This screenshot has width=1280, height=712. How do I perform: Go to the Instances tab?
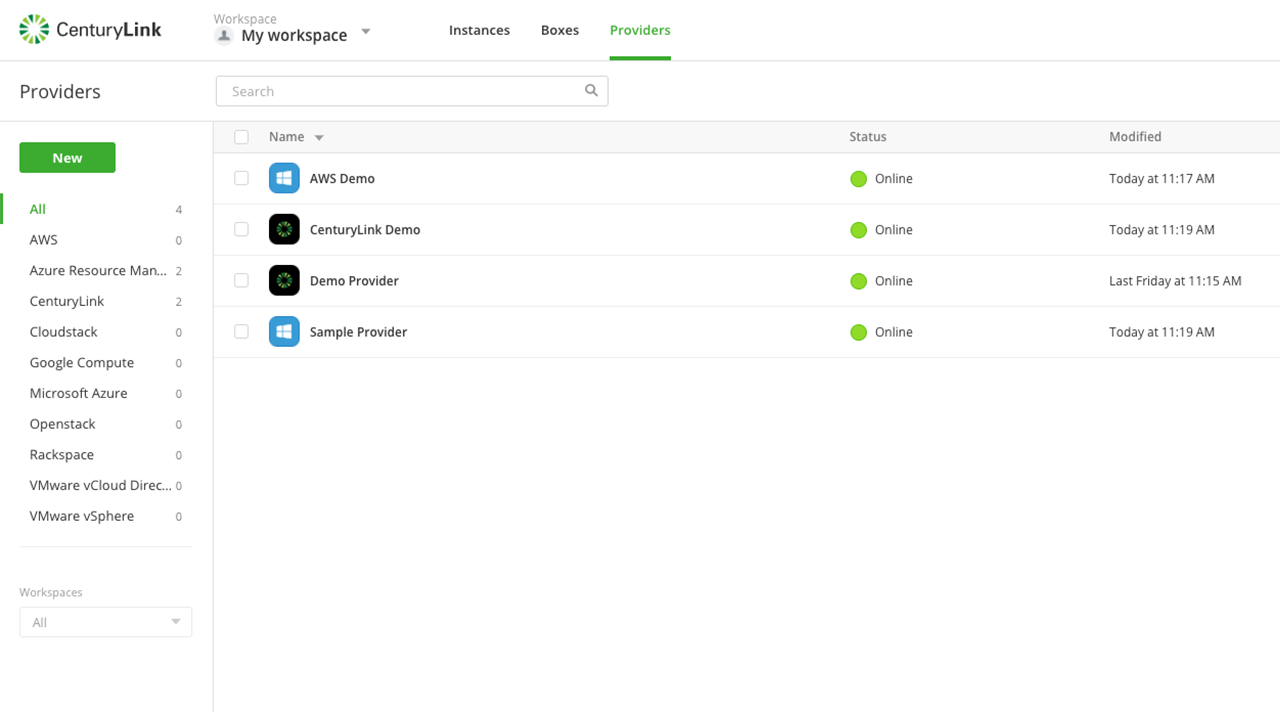(x=479, y=30)
